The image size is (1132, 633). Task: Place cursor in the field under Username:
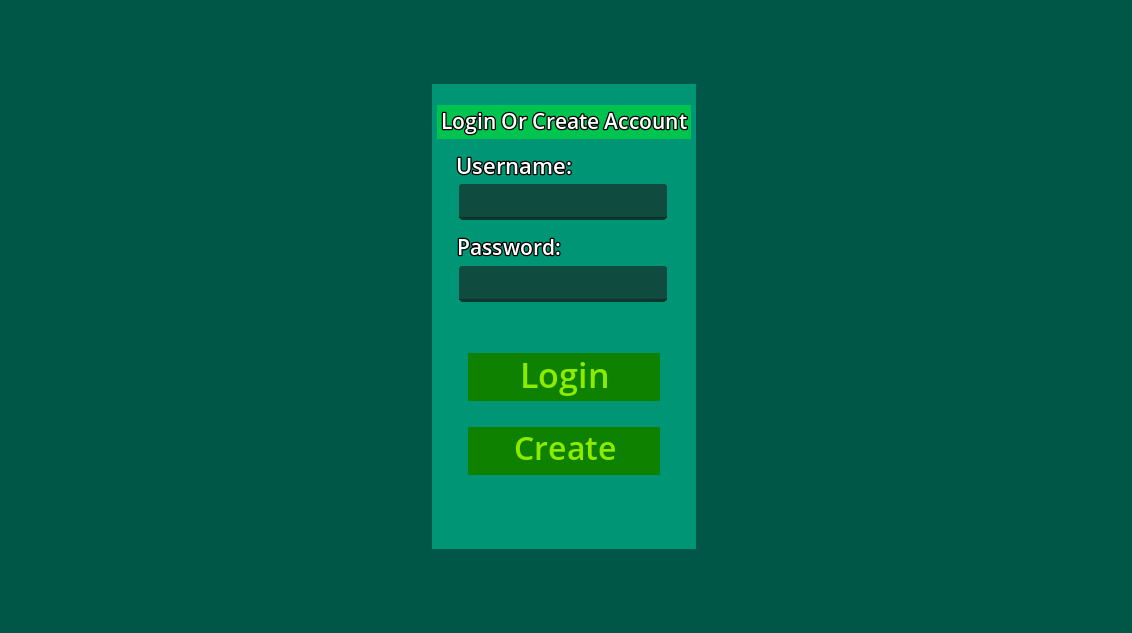(562, 201)
